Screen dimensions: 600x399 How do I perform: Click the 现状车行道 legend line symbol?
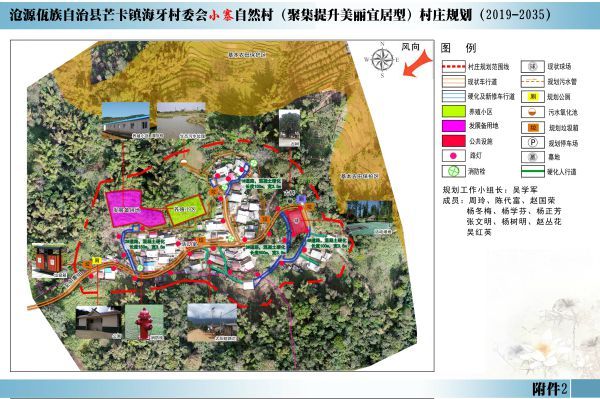(453, 81)
